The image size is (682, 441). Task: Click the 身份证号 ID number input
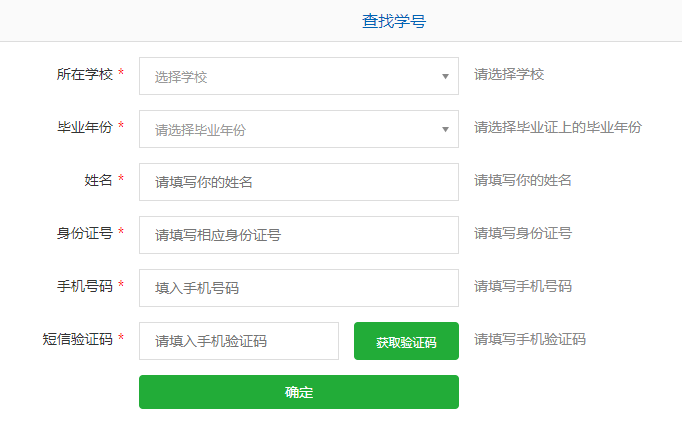click(298, 235)
